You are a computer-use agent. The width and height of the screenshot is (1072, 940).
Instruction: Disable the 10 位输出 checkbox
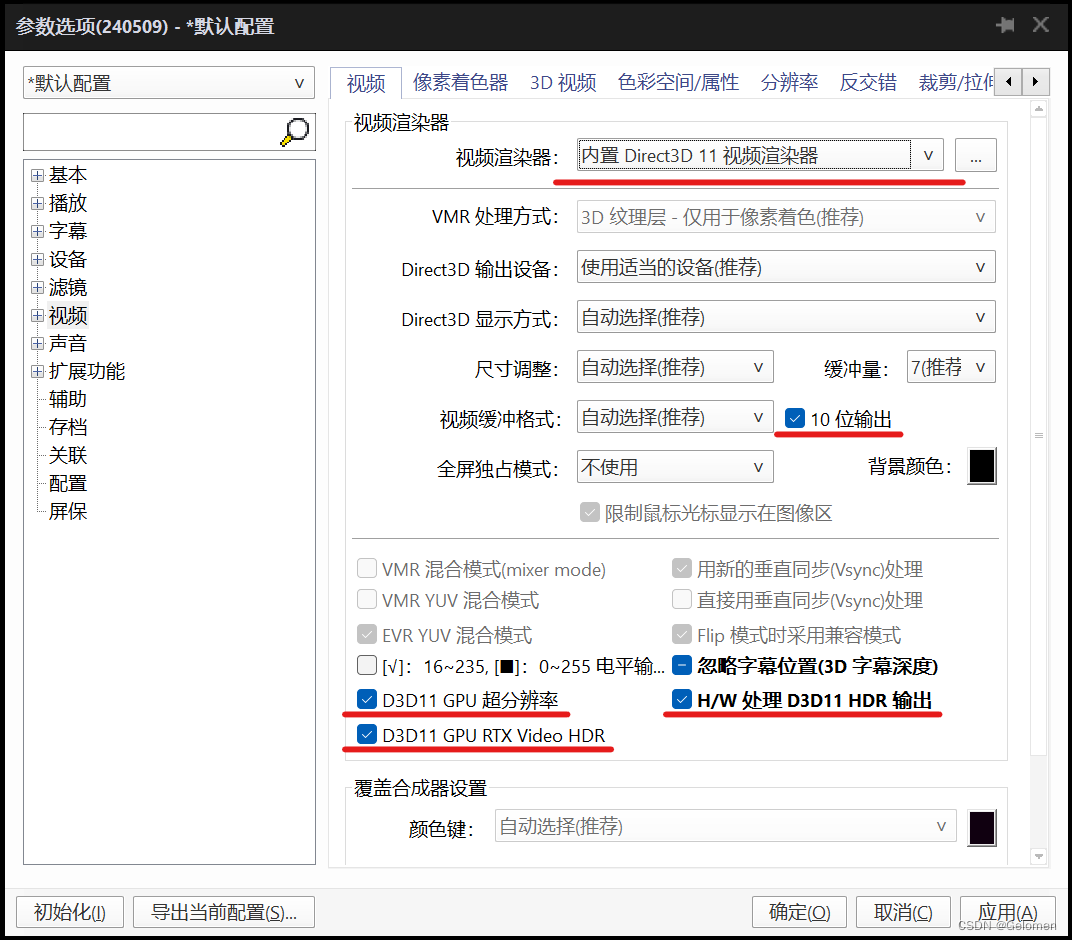tap(794, 418)
